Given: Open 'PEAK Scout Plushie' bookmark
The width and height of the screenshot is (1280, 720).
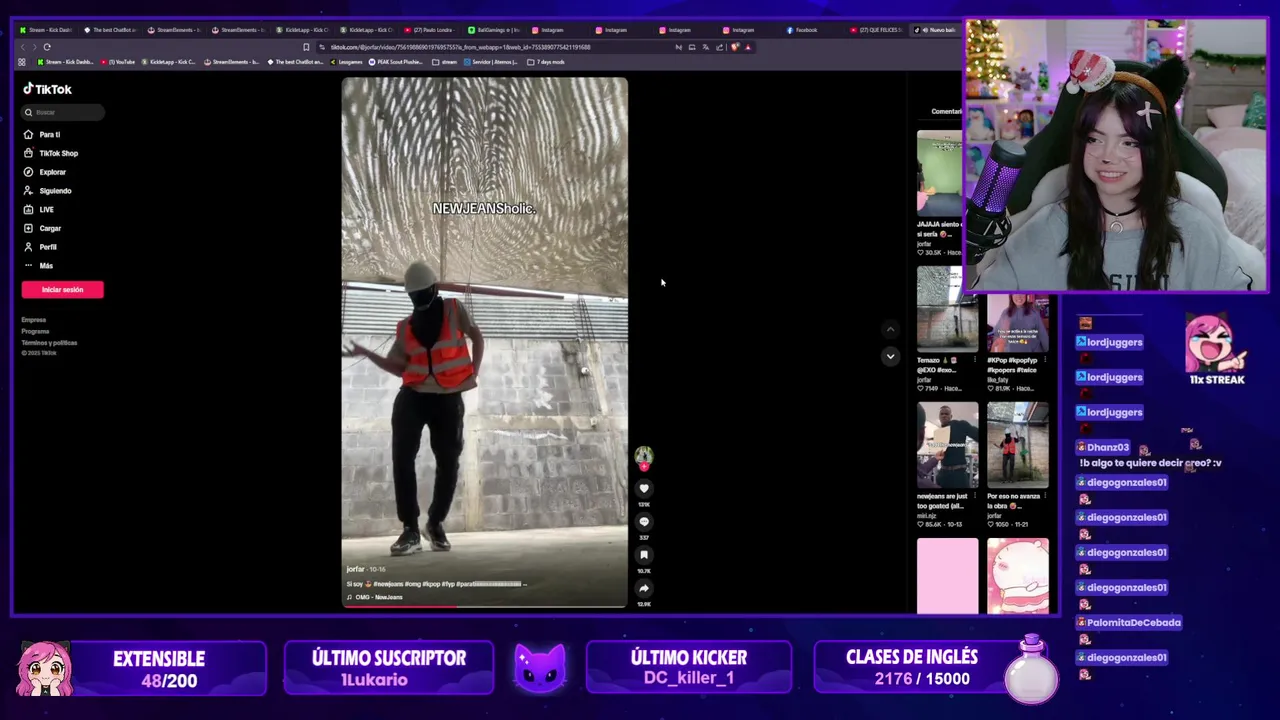Looking at the screenshot, I should [x=396, y=62].
